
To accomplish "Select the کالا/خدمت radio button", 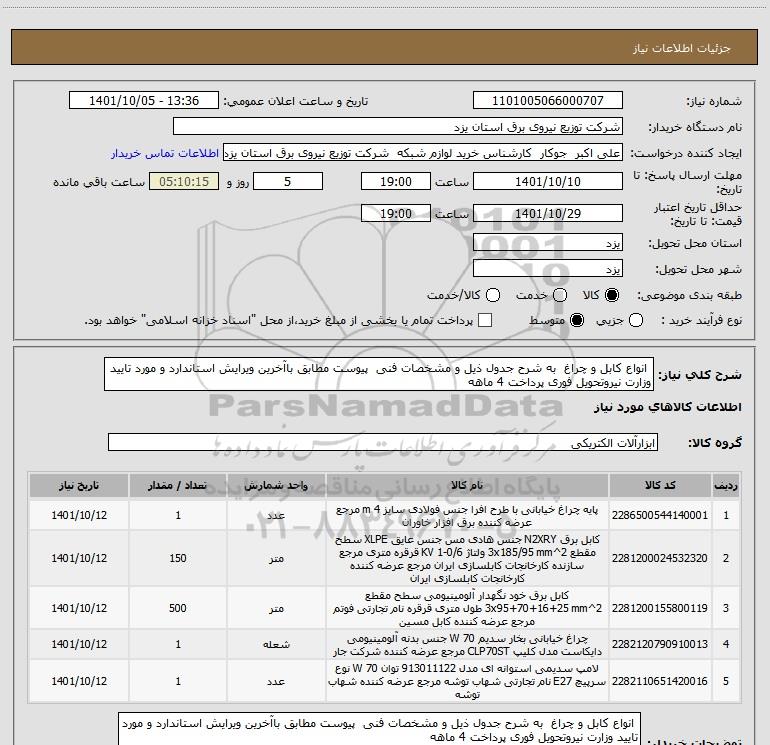I will pos(493,295).
